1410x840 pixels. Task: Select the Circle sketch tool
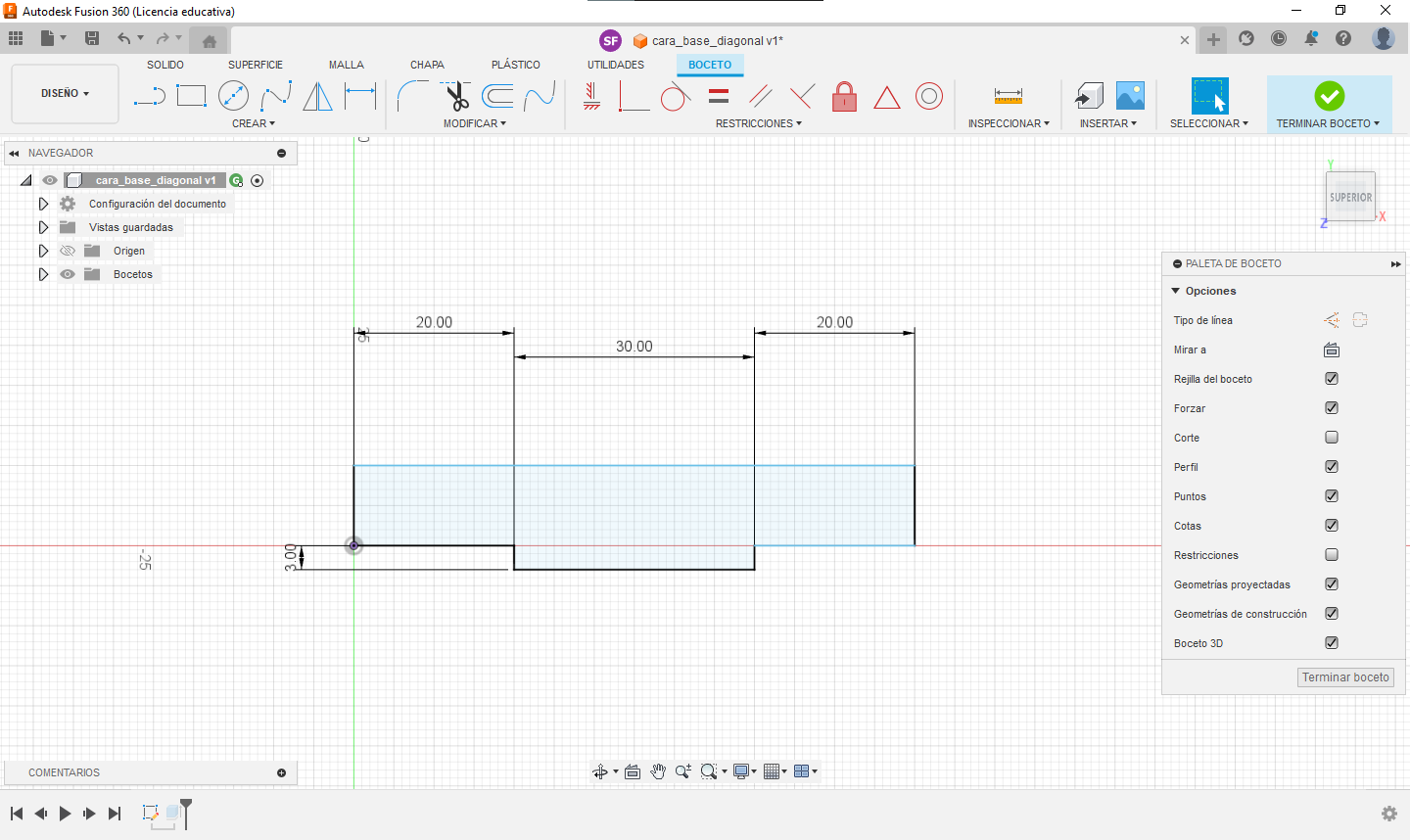tap(233, 96)
